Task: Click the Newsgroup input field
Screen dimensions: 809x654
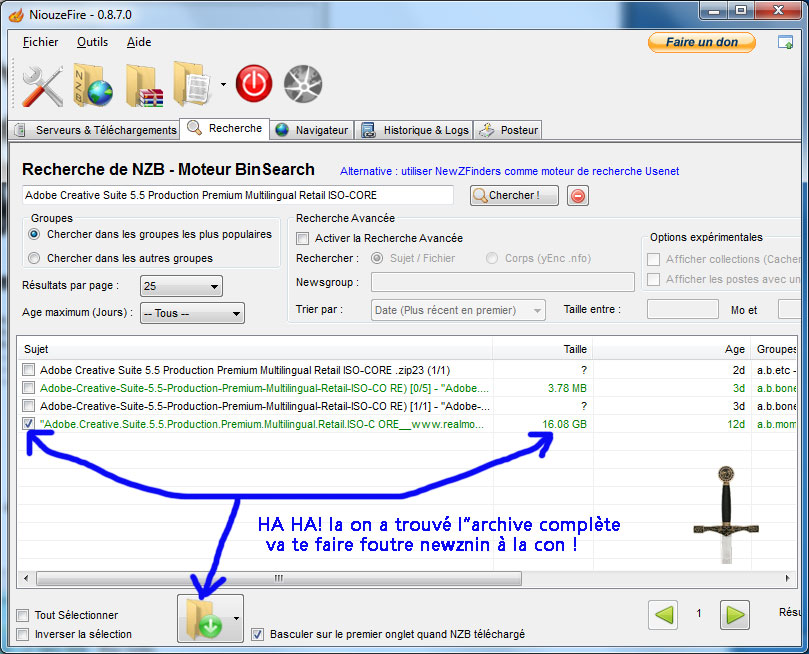Action: (503, 282)
